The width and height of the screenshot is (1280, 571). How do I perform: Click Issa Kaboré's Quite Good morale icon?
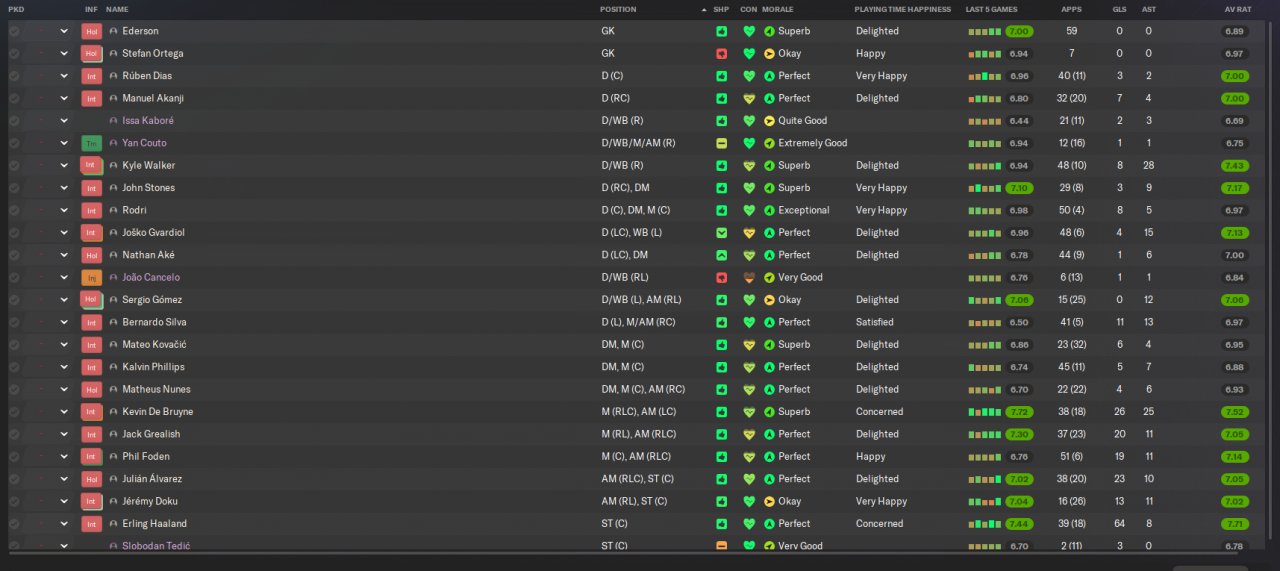(x=769, y=121)
